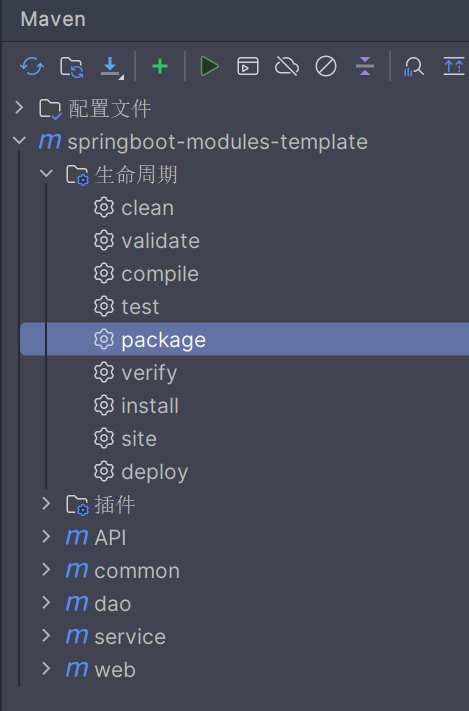Analyze dependencies icon in toolbar
The width and height of the screenshot is (469, 711).
[413, 67]
